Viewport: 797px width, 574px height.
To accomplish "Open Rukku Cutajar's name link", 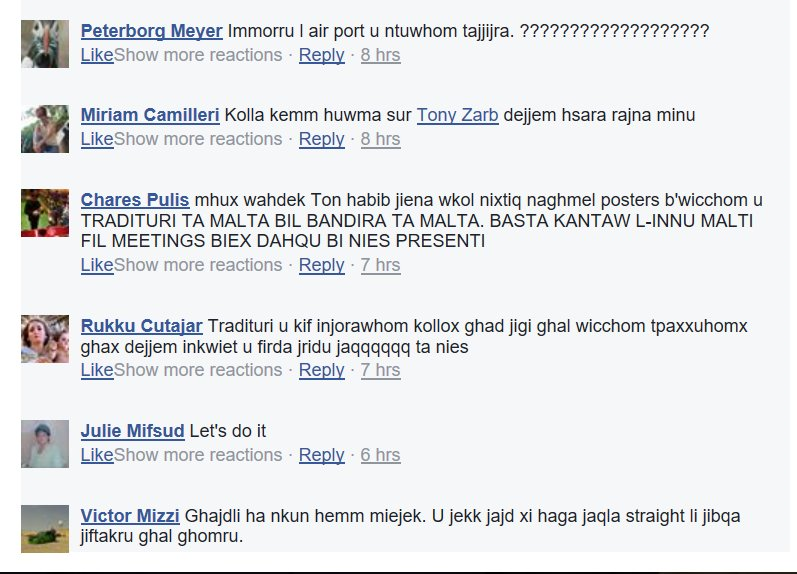I will [142, 326].
